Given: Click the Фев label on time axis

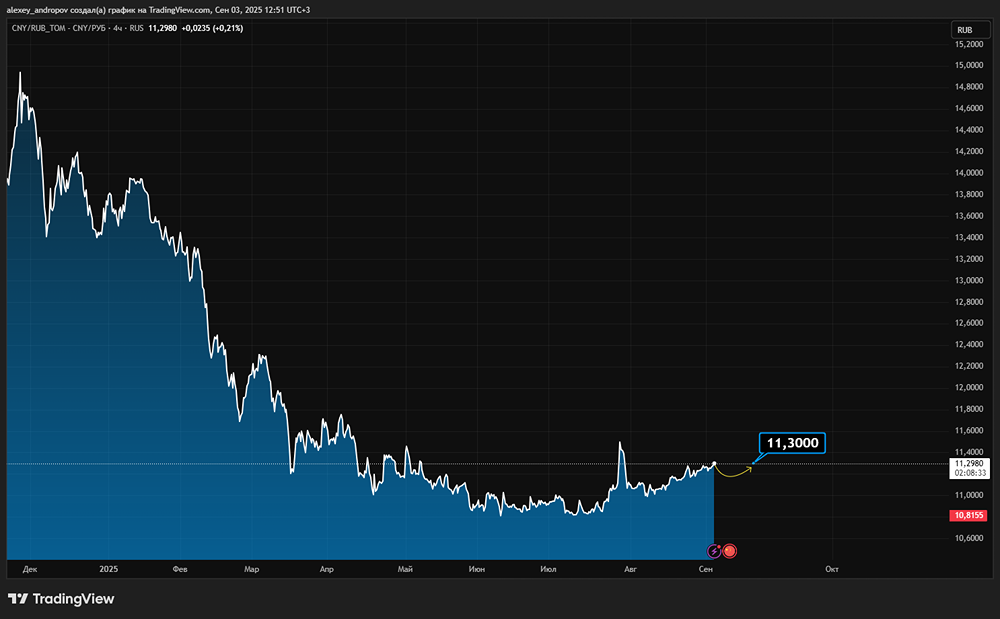Looking at the screenshot, I should pyautogui.click(x=180, y=569).
